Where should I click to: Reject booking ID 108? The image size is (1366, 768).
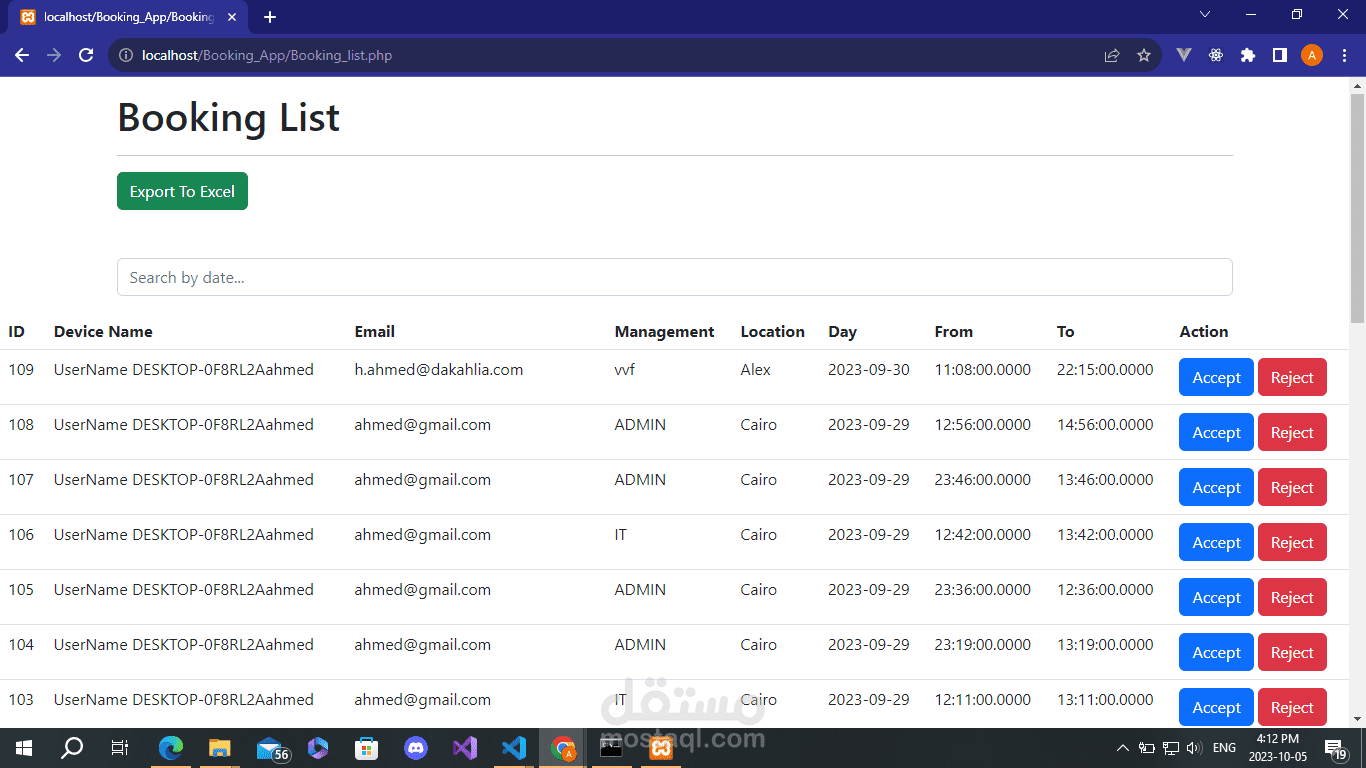1292,432
